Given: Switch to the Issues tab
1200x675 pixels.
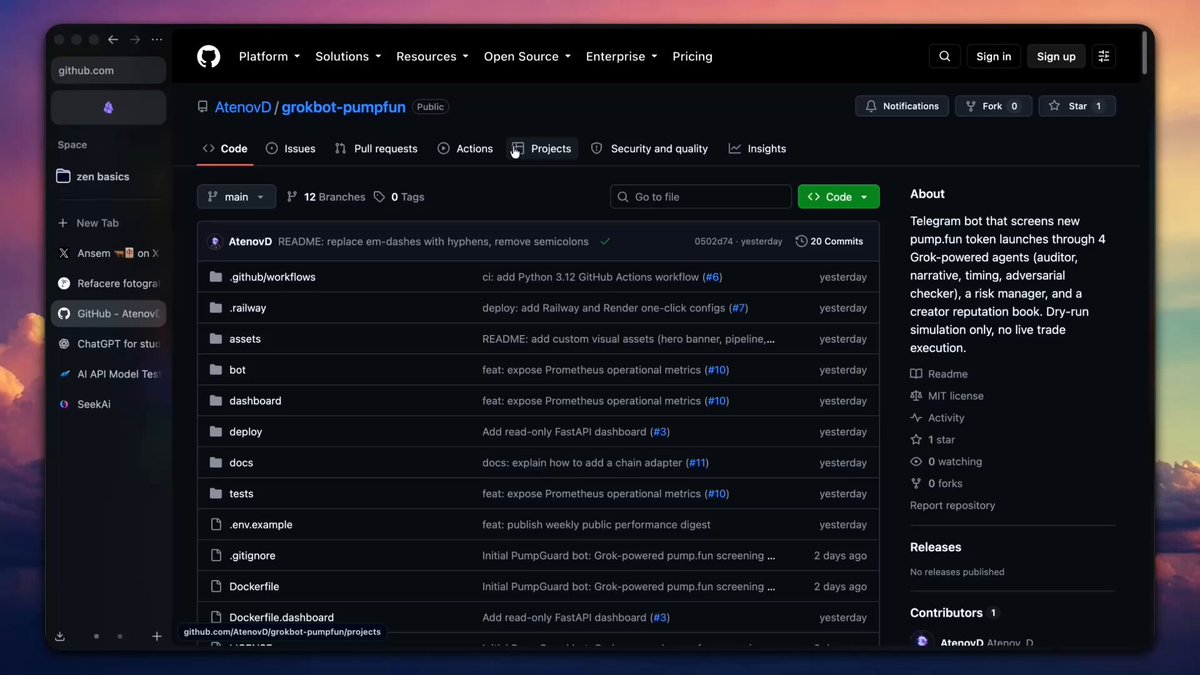Looking at the screenshot, I should 290,149.
